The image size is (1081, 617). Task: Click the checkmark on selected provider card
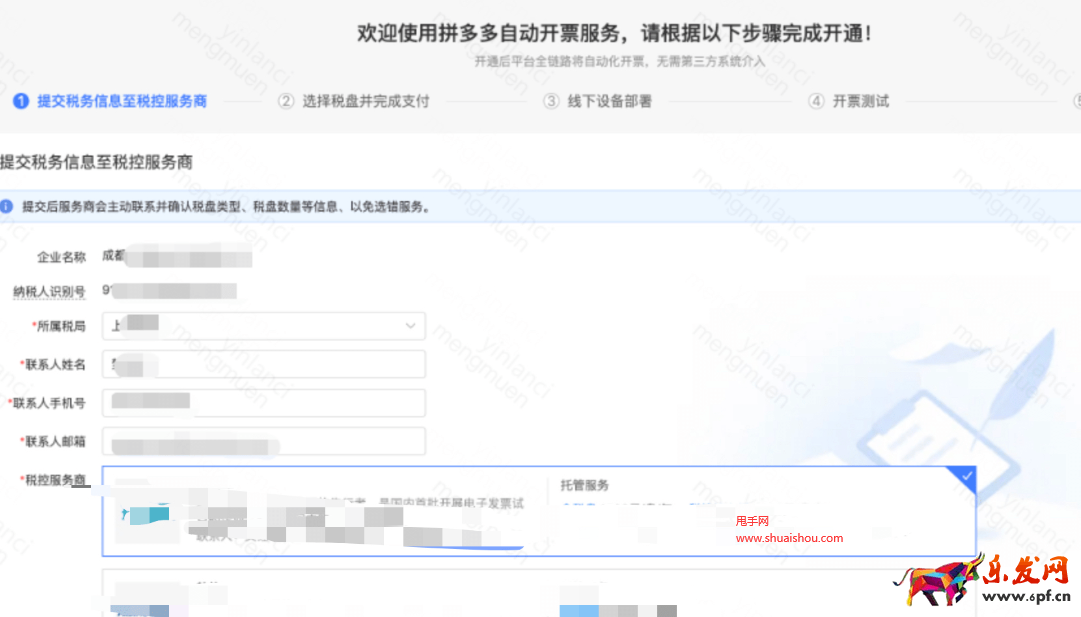point(967,476)
